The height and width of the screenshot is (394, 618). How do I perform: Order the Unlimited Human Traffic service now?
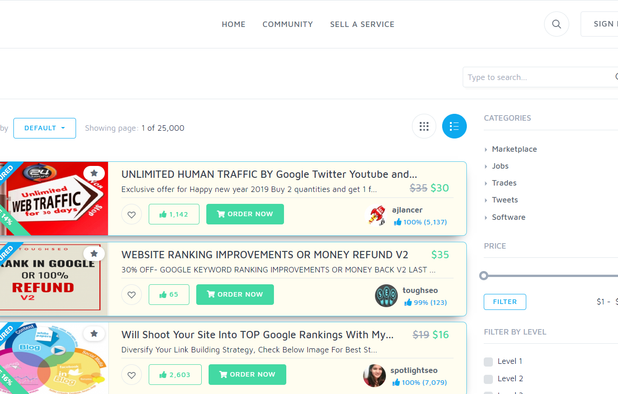(245, 214)
